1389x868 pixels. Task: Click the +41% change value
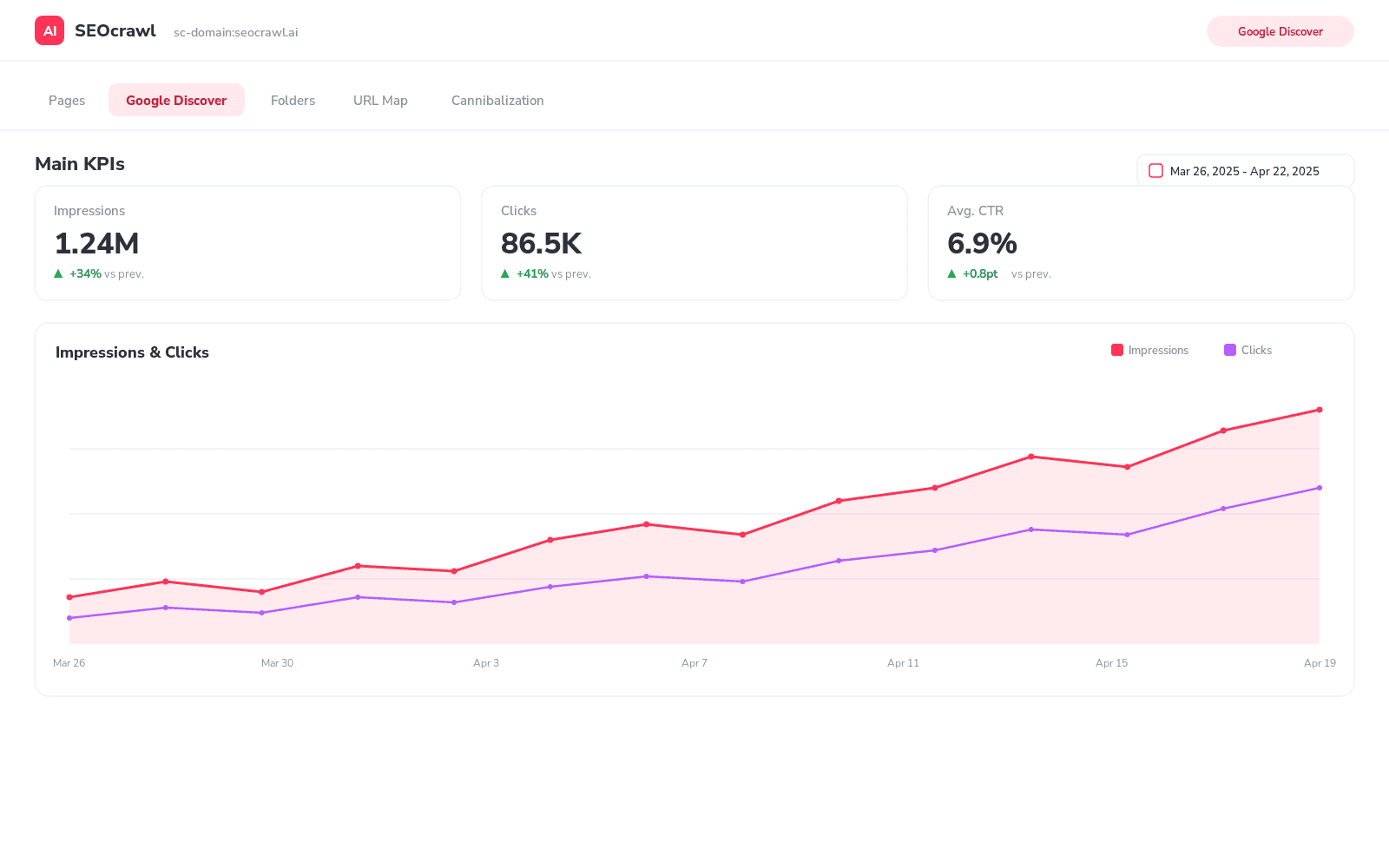tap(532, 273)
